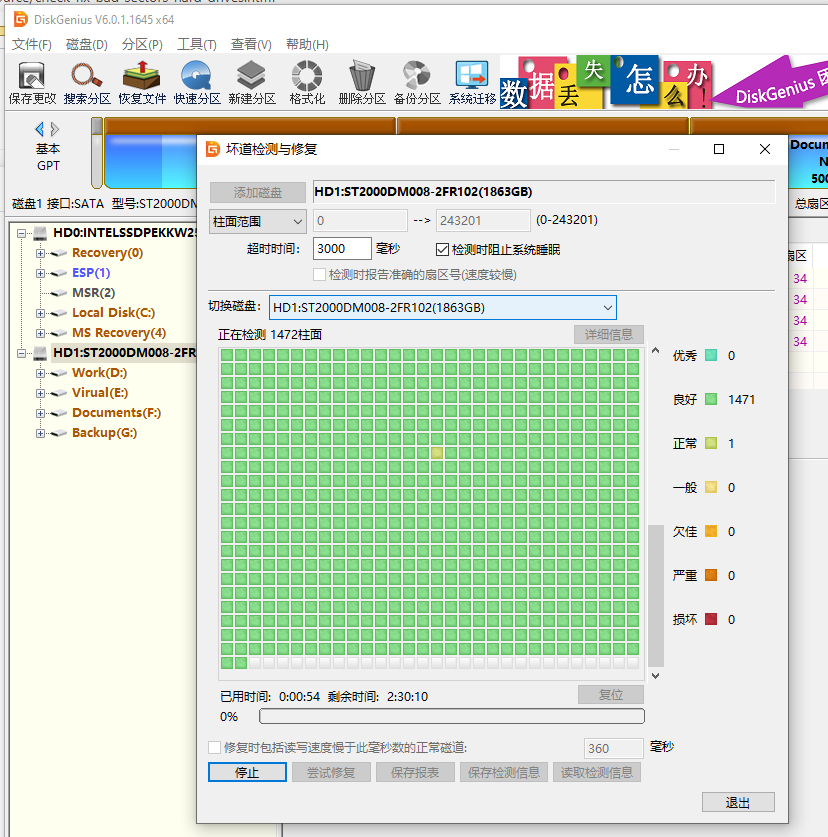Click the 保存报表 button
Screen dimensions: 828x837
coord(415,772)
